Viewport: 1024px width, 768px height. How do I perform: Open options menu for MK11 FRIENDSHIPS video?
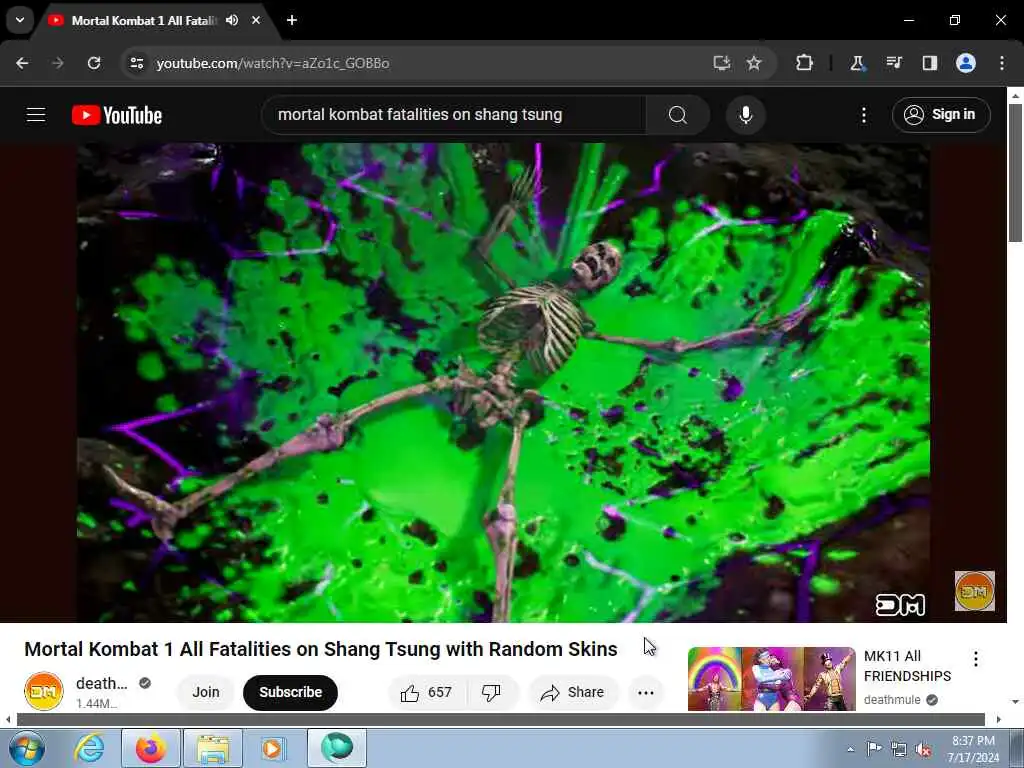pyautogui.click(x=976, y=658)
